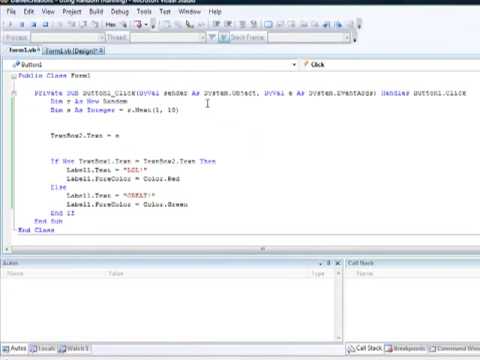This screenshot has width=480, height=360.
Task: Click the Uncomment selected lines icon
Action: (x=254, y=24)
